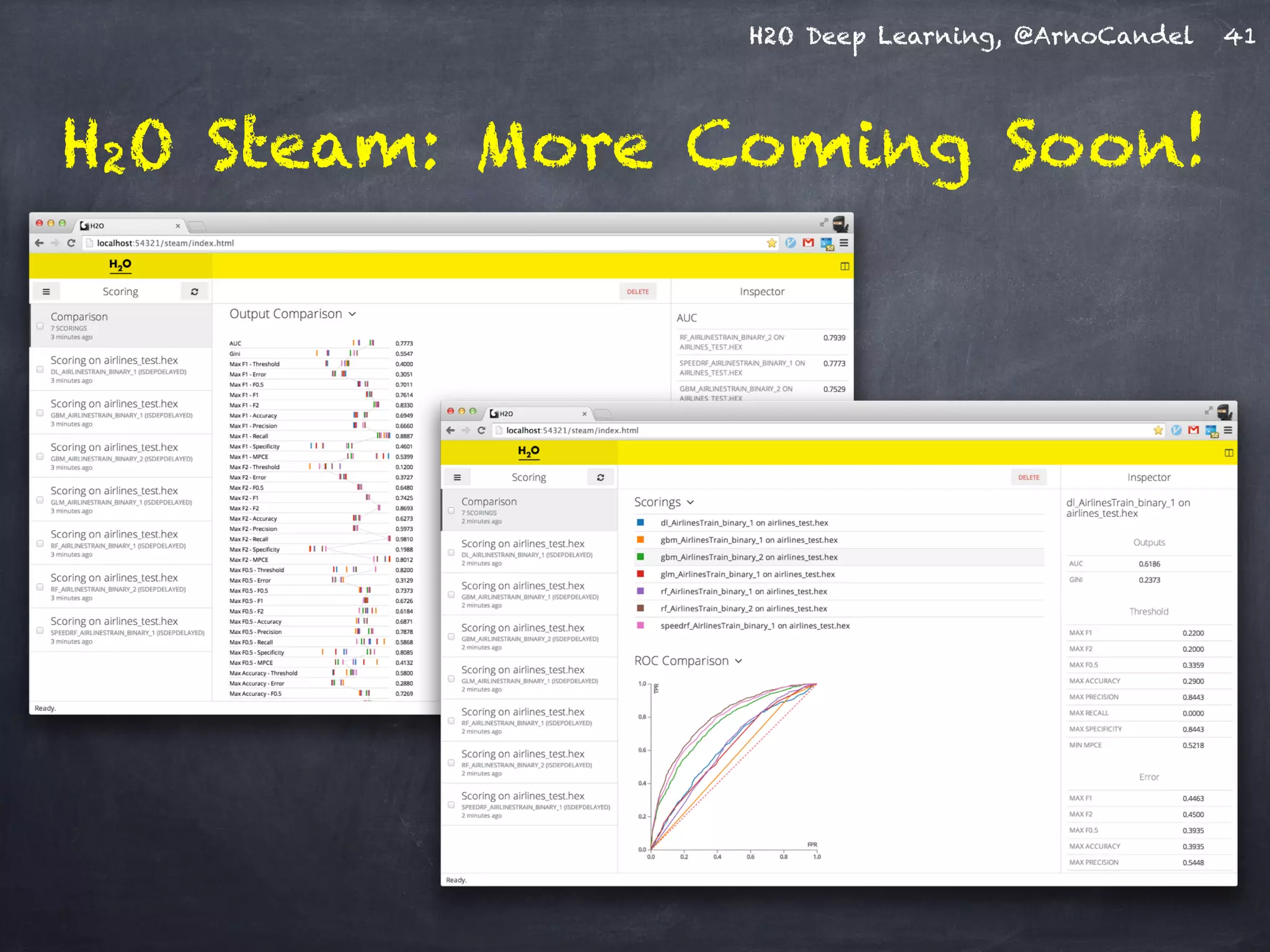The height and width of the screenshot is (952, 1270).
Task: Click user avatar icon in front browser
Action: click(1225, 412)
